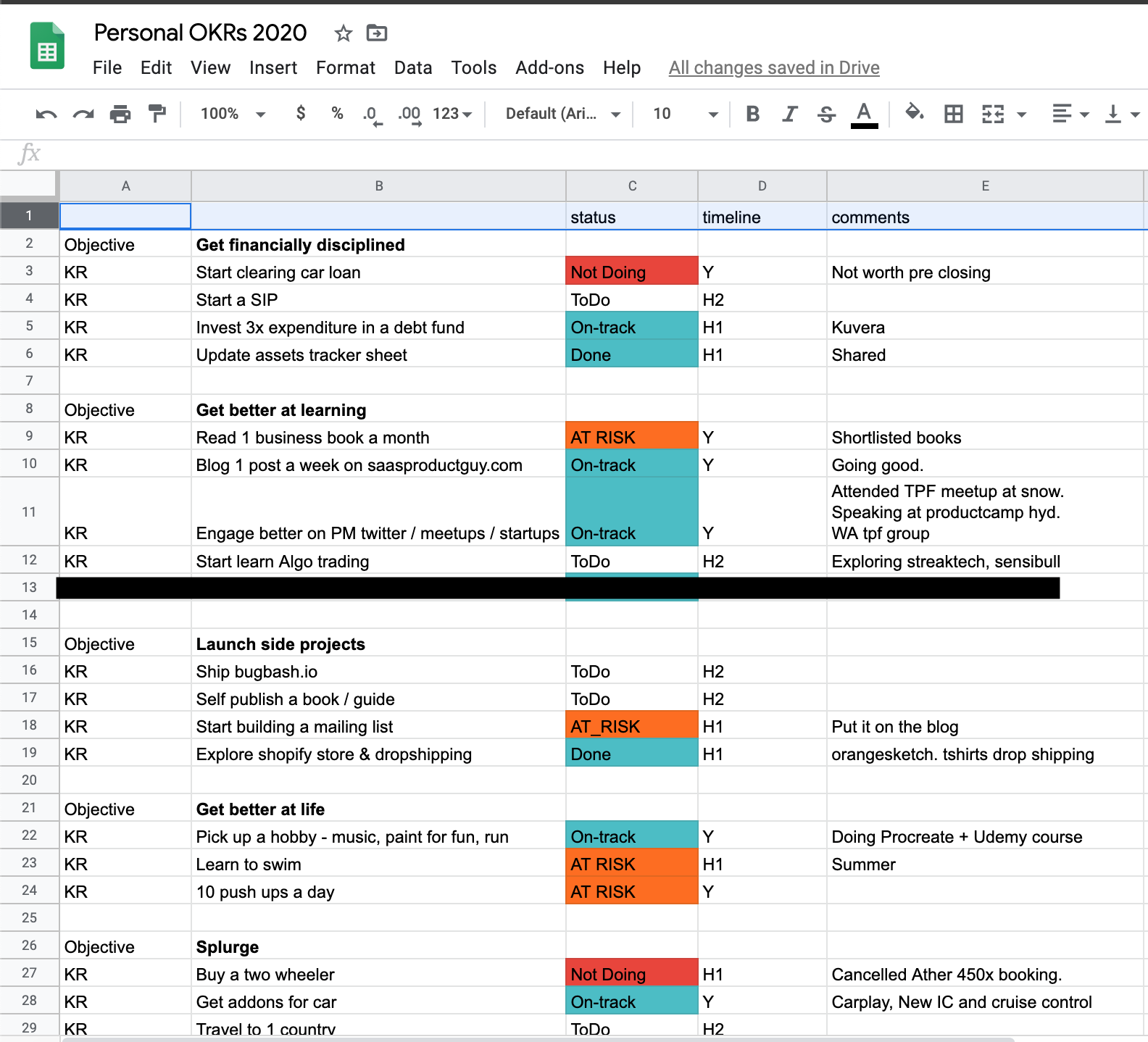Select the 'Not Doing' cell for car loan
The width and height of the screenshot is (1148, 1042).
[x=632, y=271]
